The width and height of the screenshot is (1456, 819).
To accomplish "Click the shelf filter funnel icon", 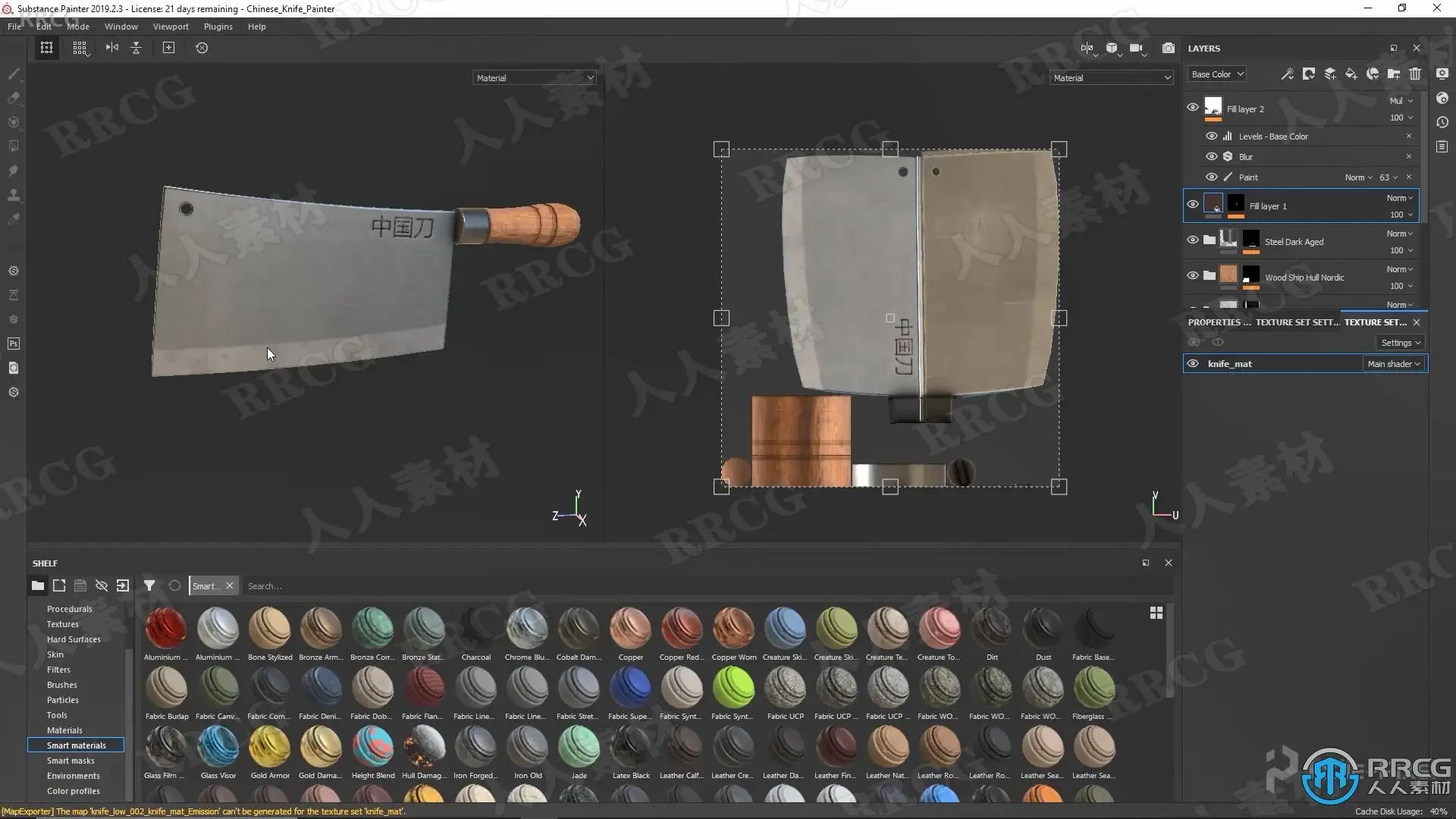I will tap(149, 585).
